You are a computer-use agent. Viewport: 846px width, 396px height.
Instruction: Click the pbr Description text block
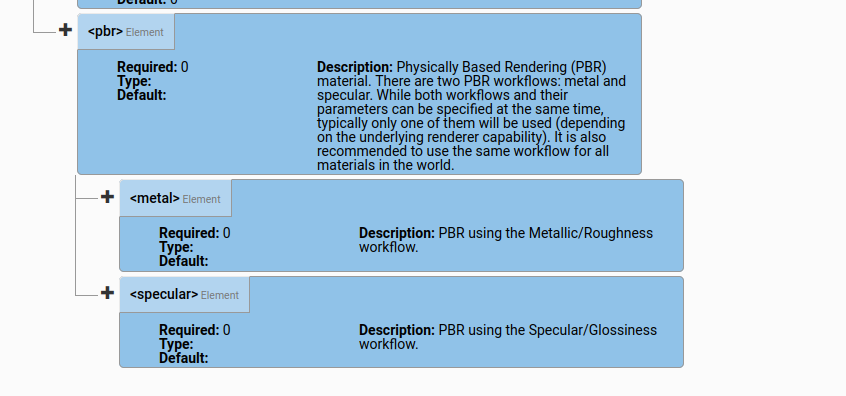[471, 116]
